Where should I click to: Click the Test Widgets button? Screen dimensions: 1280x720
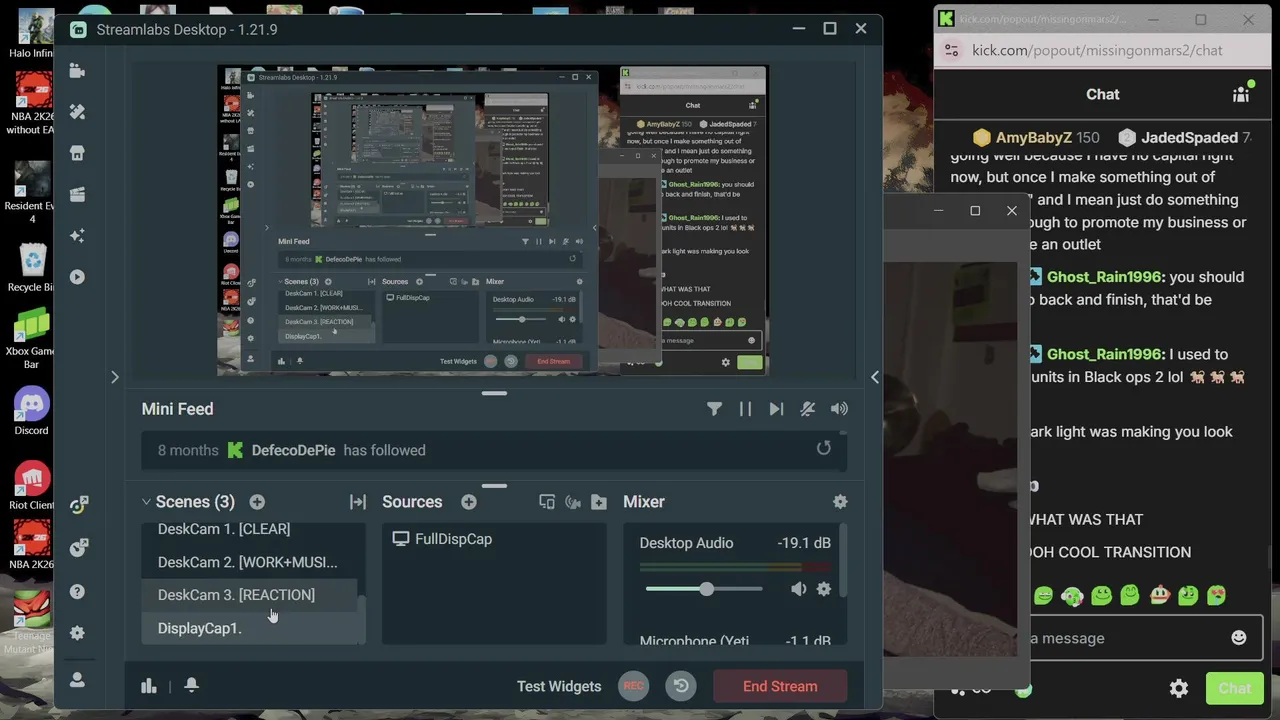(x=559, y=687)
